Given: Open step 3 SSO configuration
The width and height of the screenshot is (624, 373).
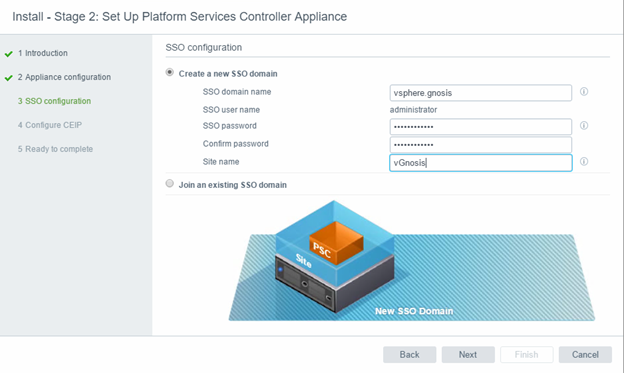Looking at the screenshot, I should point(54,101).
